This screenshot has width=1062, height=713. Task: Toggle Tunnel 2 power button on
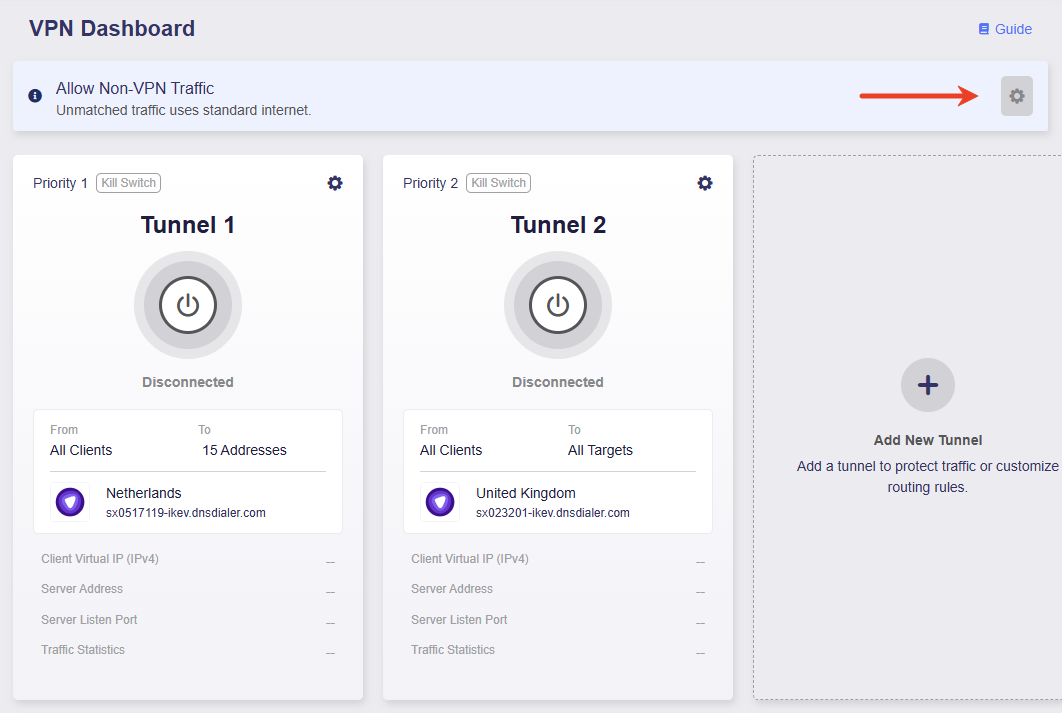(x=558, y=305)
